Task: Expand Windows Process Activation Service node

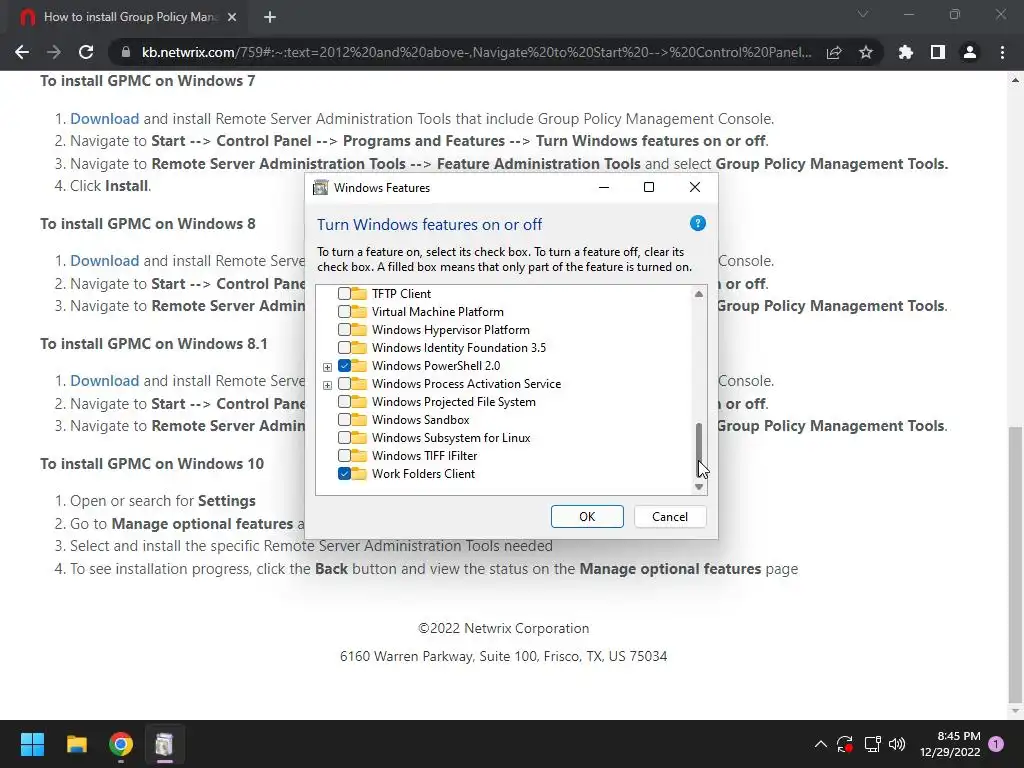Action: point(327,385)
